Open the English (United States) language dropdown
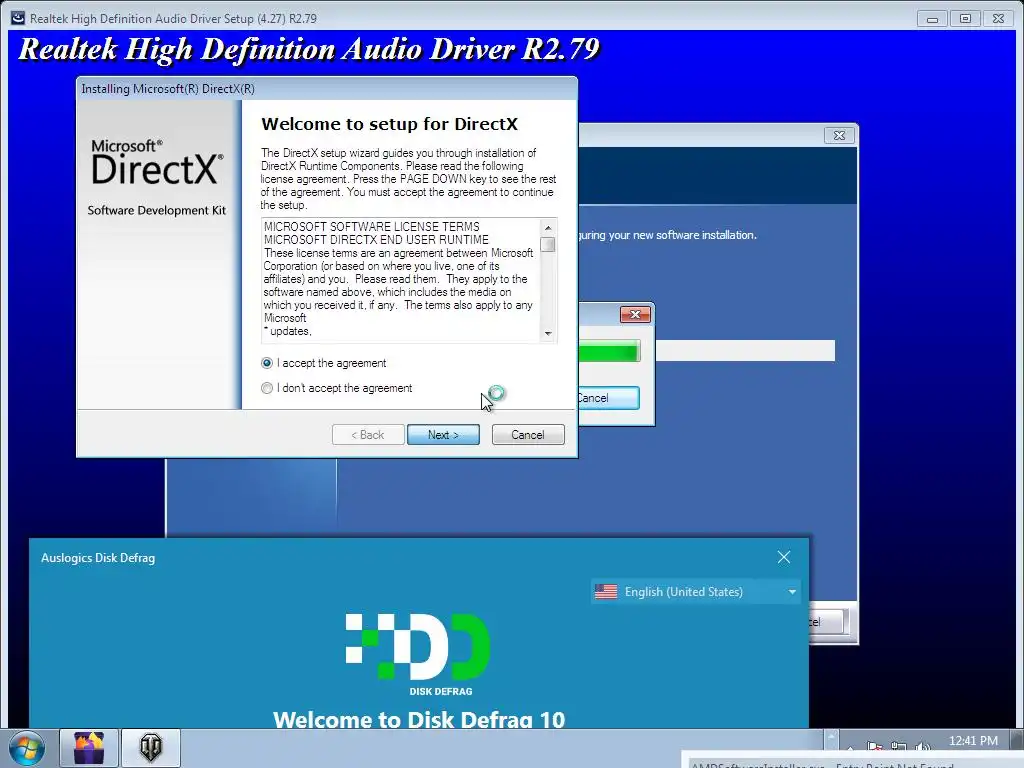 pyautogui.click(x=696, y=592)
